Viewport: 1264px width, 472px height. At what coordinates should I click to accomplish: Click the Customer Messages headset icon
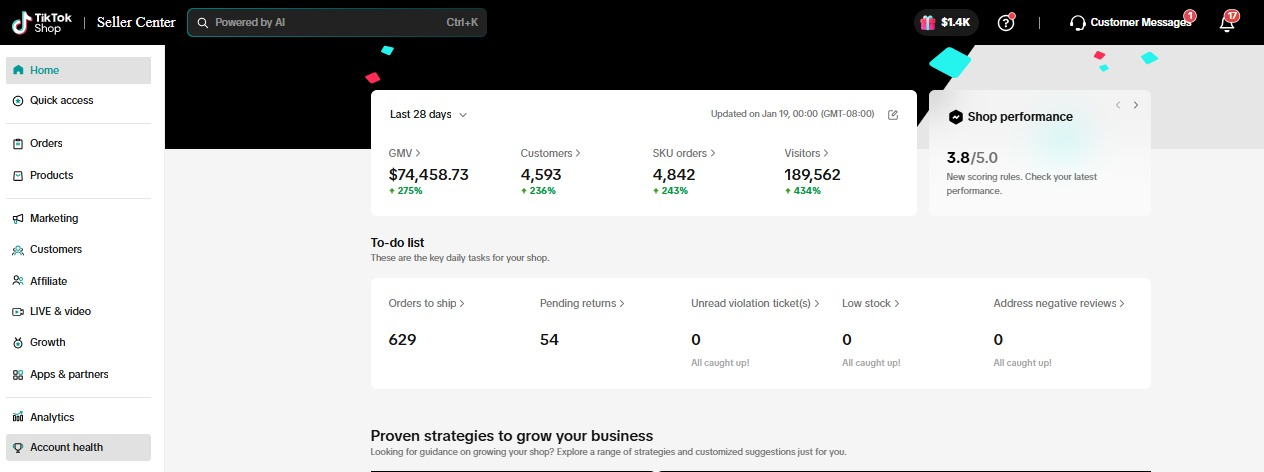[x=1077, y=22]
